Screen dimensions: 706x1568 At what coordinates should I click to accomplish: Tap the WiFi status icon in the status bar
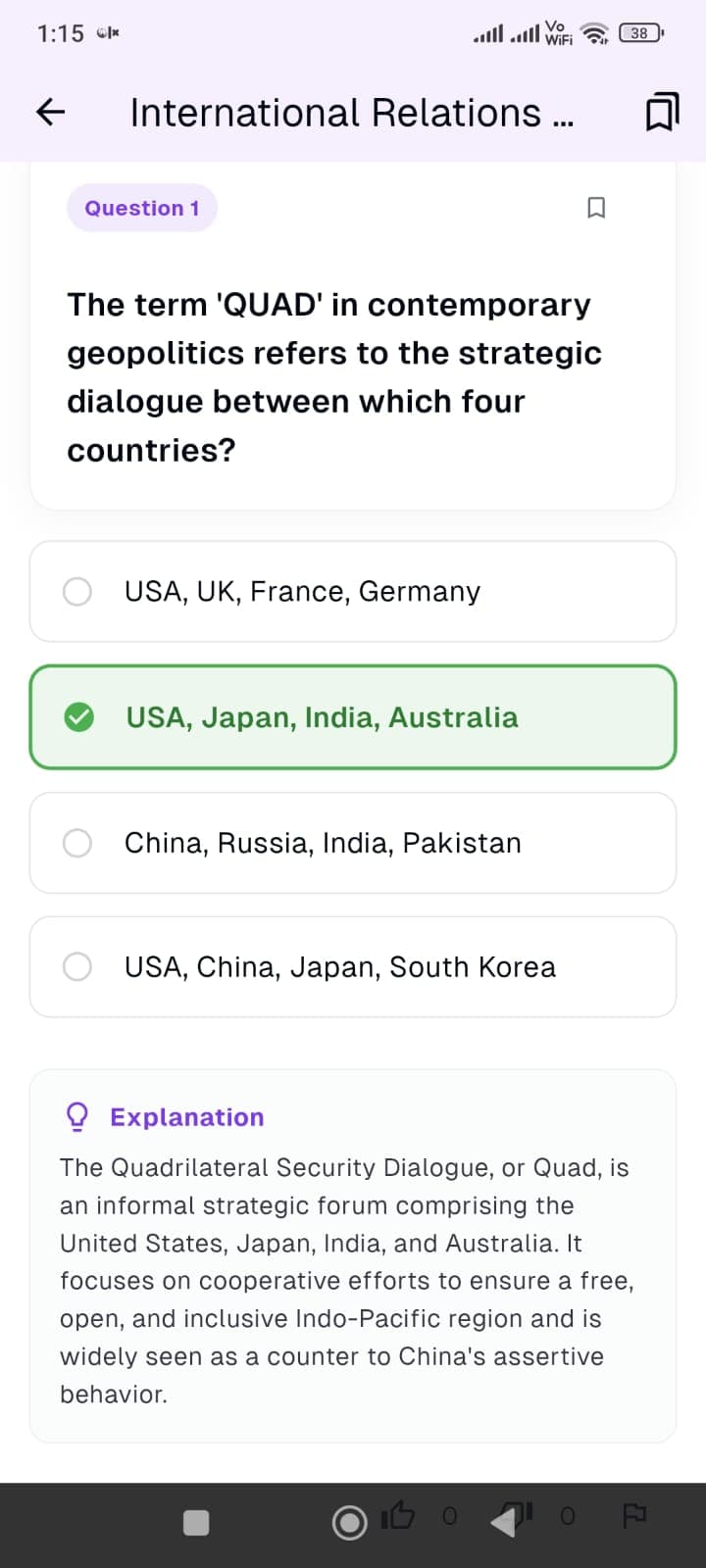tap(595, 32)
